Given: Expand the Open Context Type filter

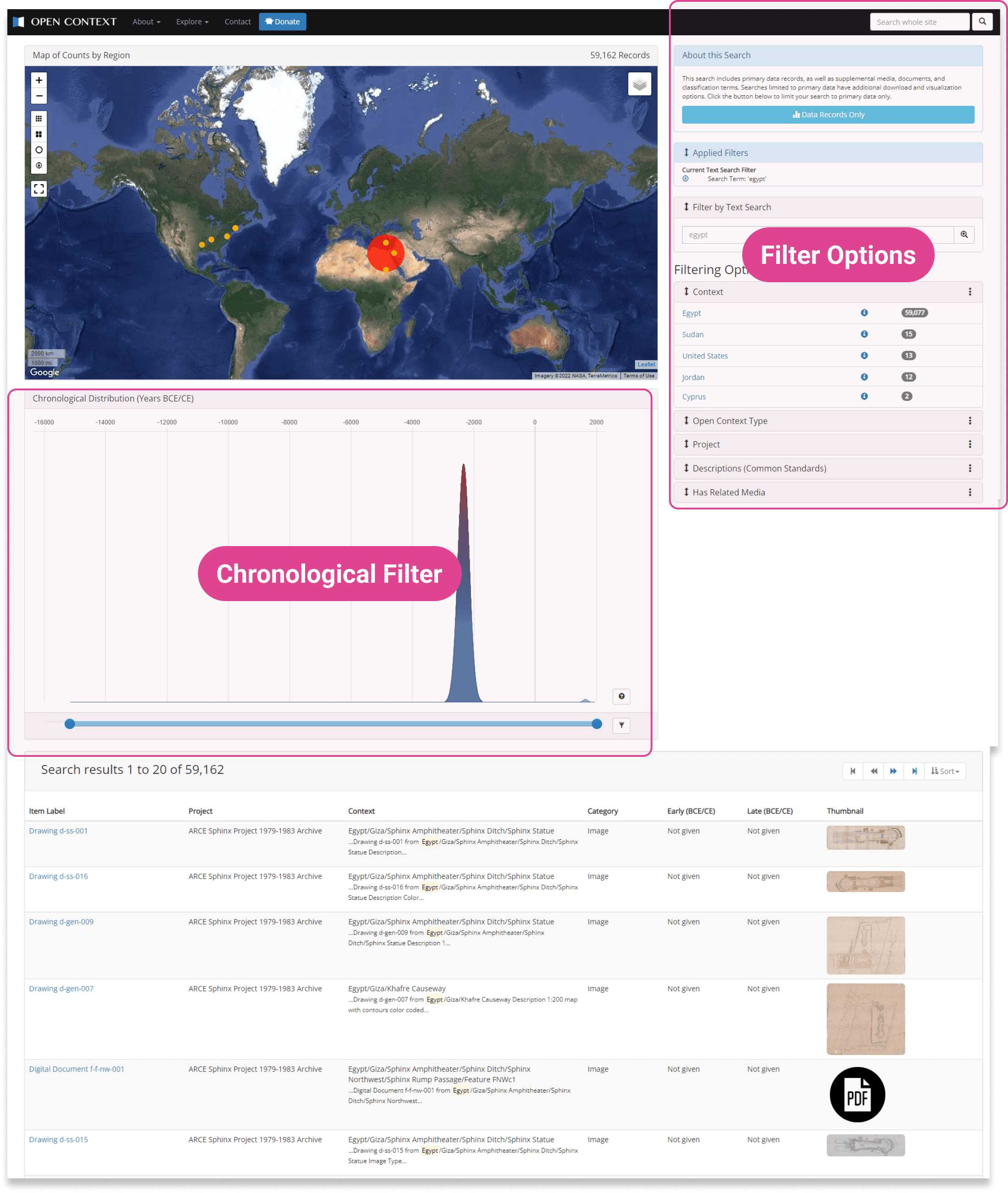Looking at the screenshot, I should [730, 421].
